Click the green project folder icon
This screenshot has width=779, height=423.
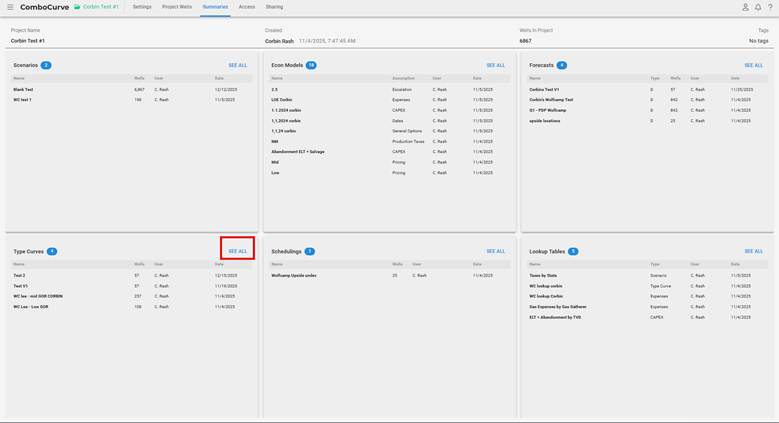point(77,7)
